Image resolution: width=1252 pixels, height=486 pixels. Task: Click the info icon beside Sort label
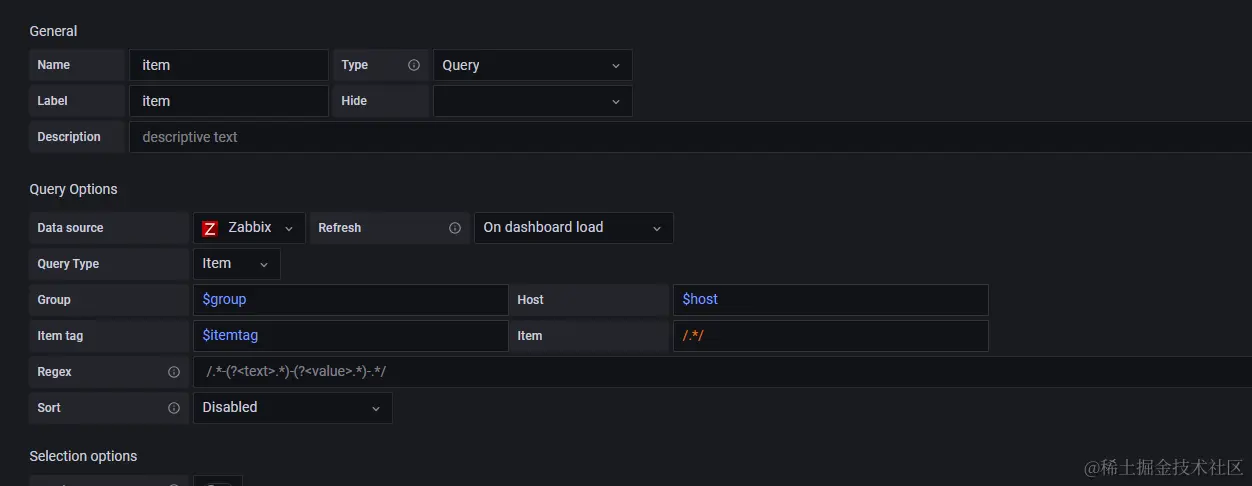174,408
